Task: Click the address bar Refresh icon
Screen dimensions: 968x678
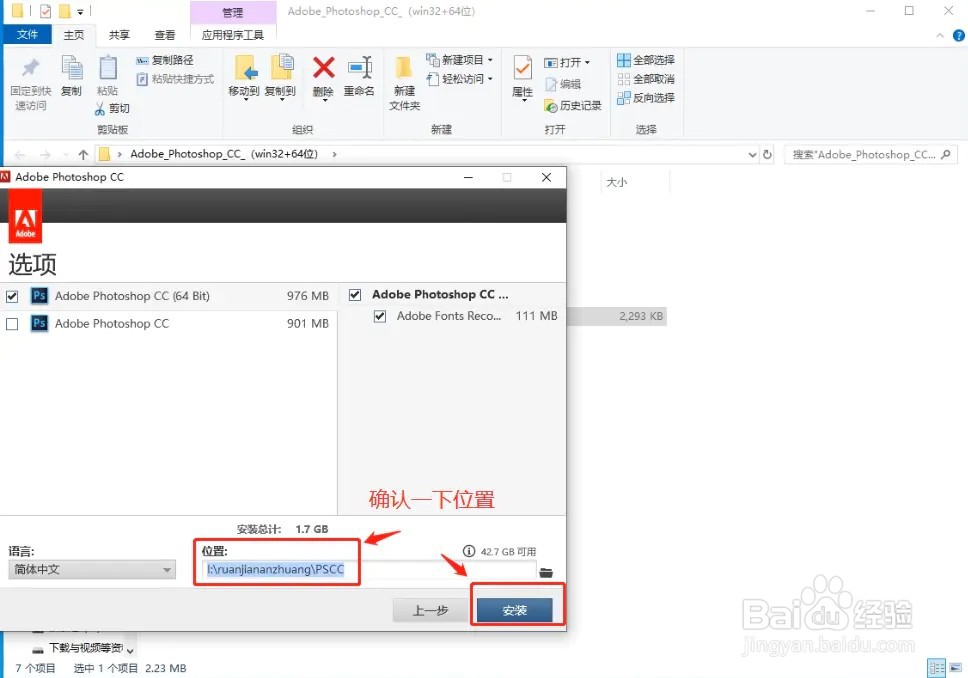Action: point(767,154)
